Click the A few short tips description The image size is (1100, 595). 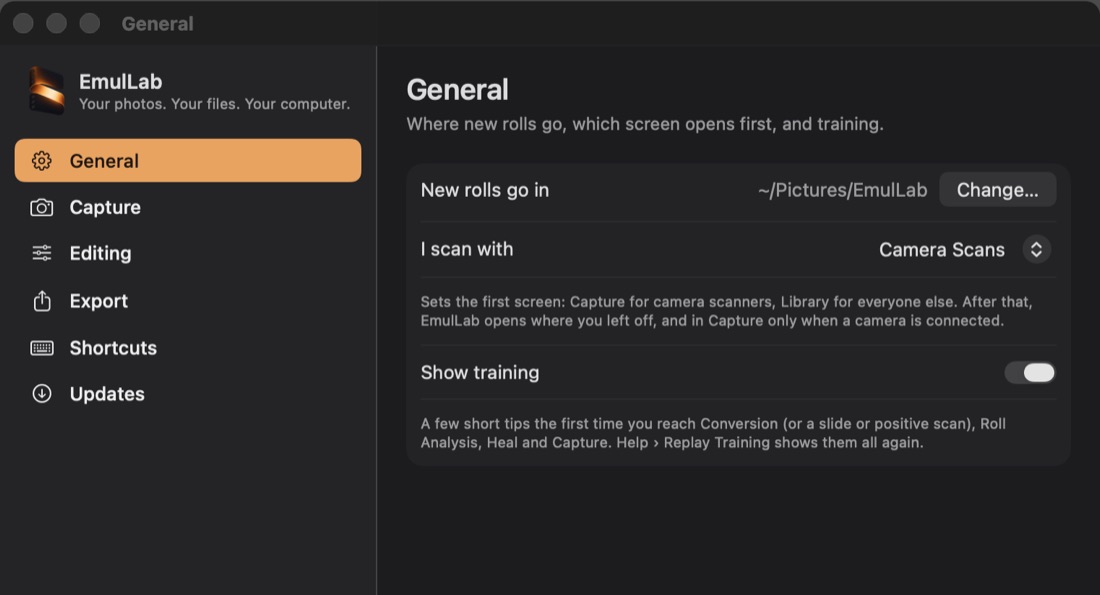(x=713, y=433)
